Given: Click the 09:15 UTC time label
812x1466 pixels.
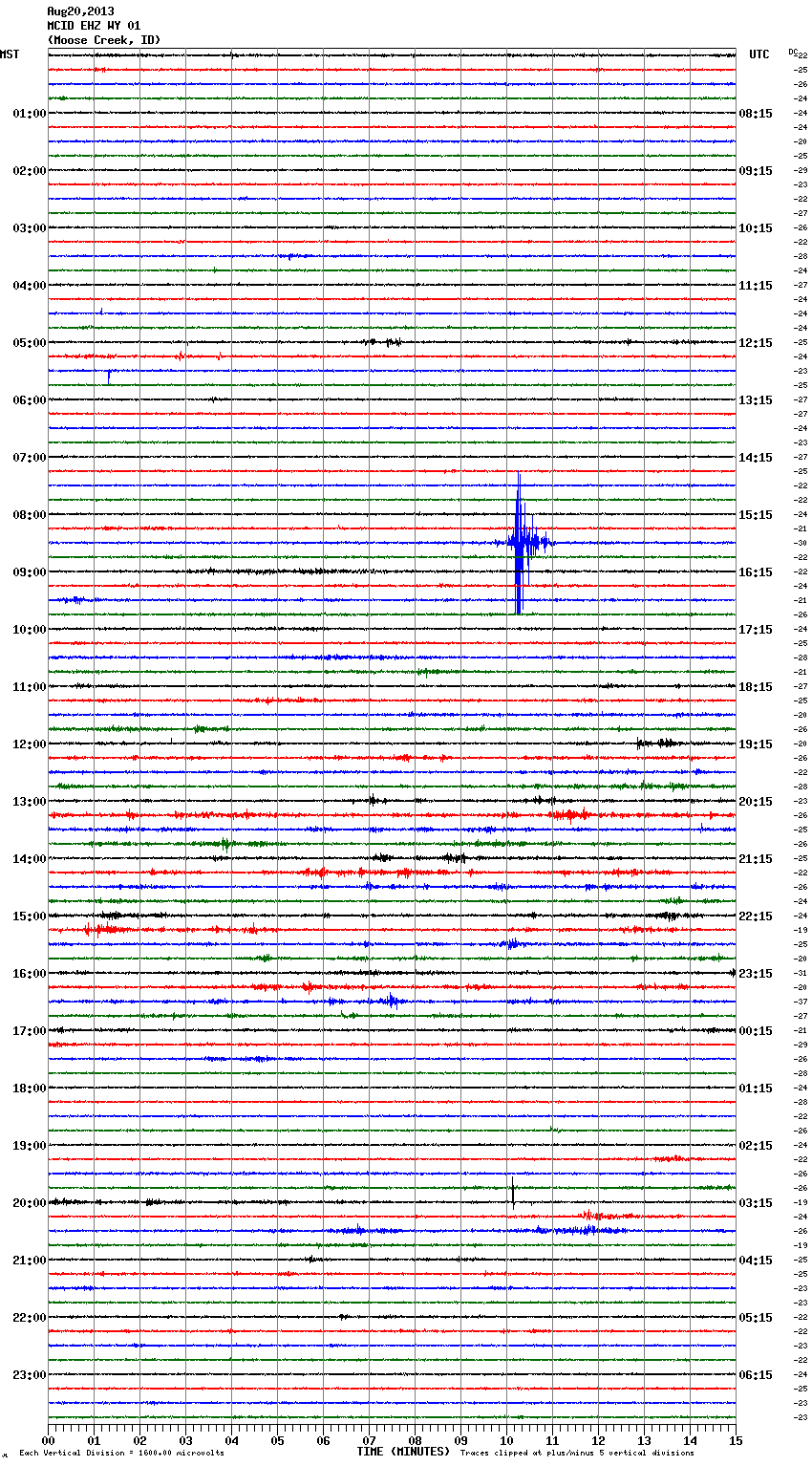Looking at the screenshot, I should point(756,171).
